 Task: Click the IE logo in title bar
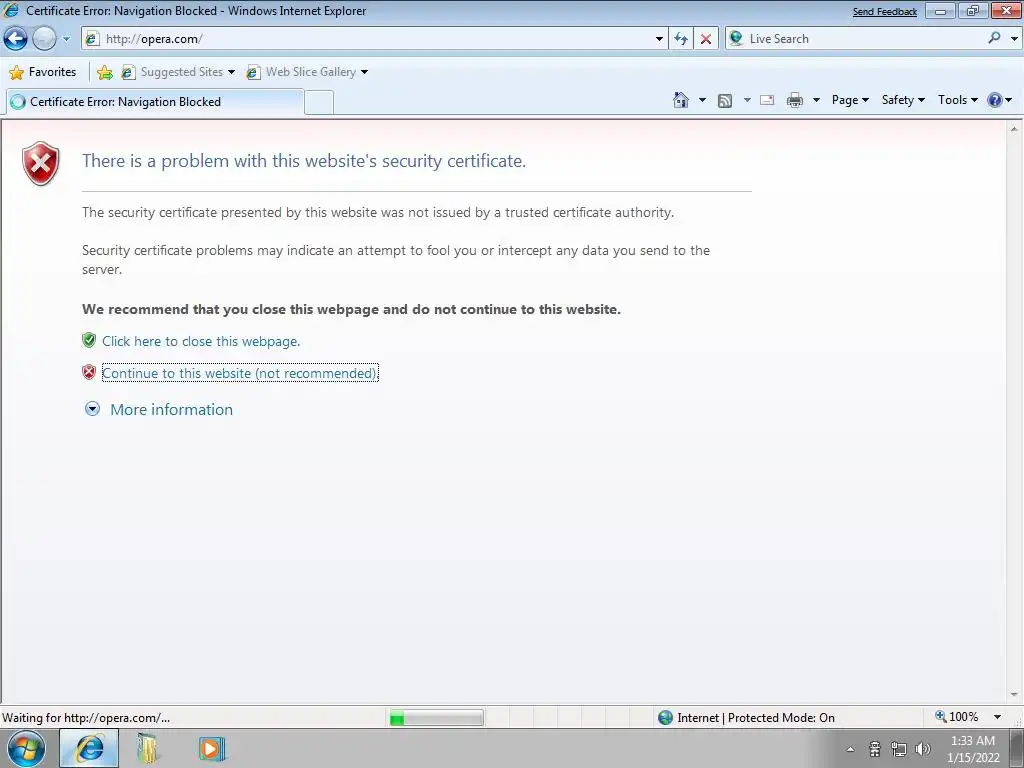tap(11, 10)
